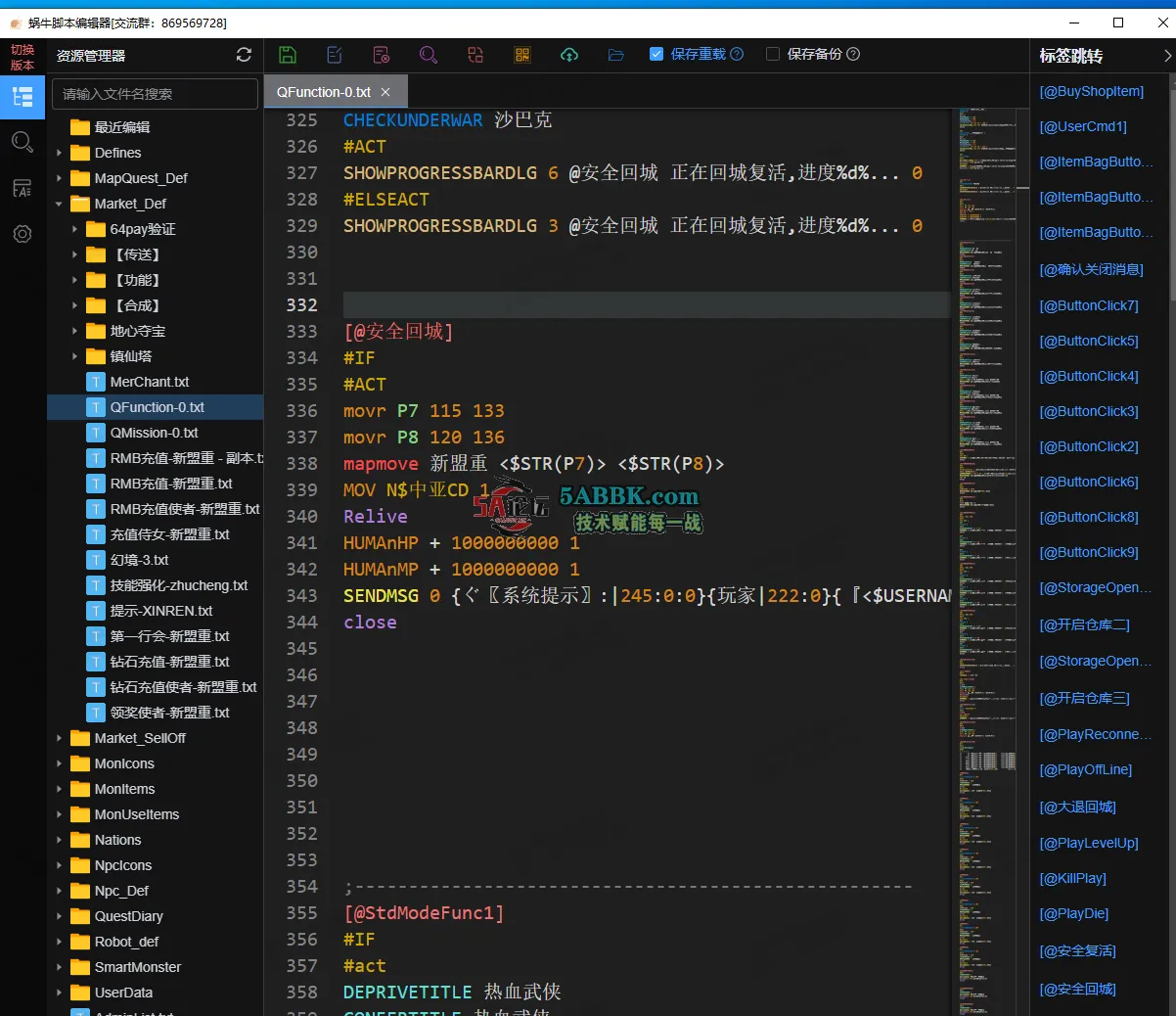Uncheck the 保存重载 checkbox

656,55
